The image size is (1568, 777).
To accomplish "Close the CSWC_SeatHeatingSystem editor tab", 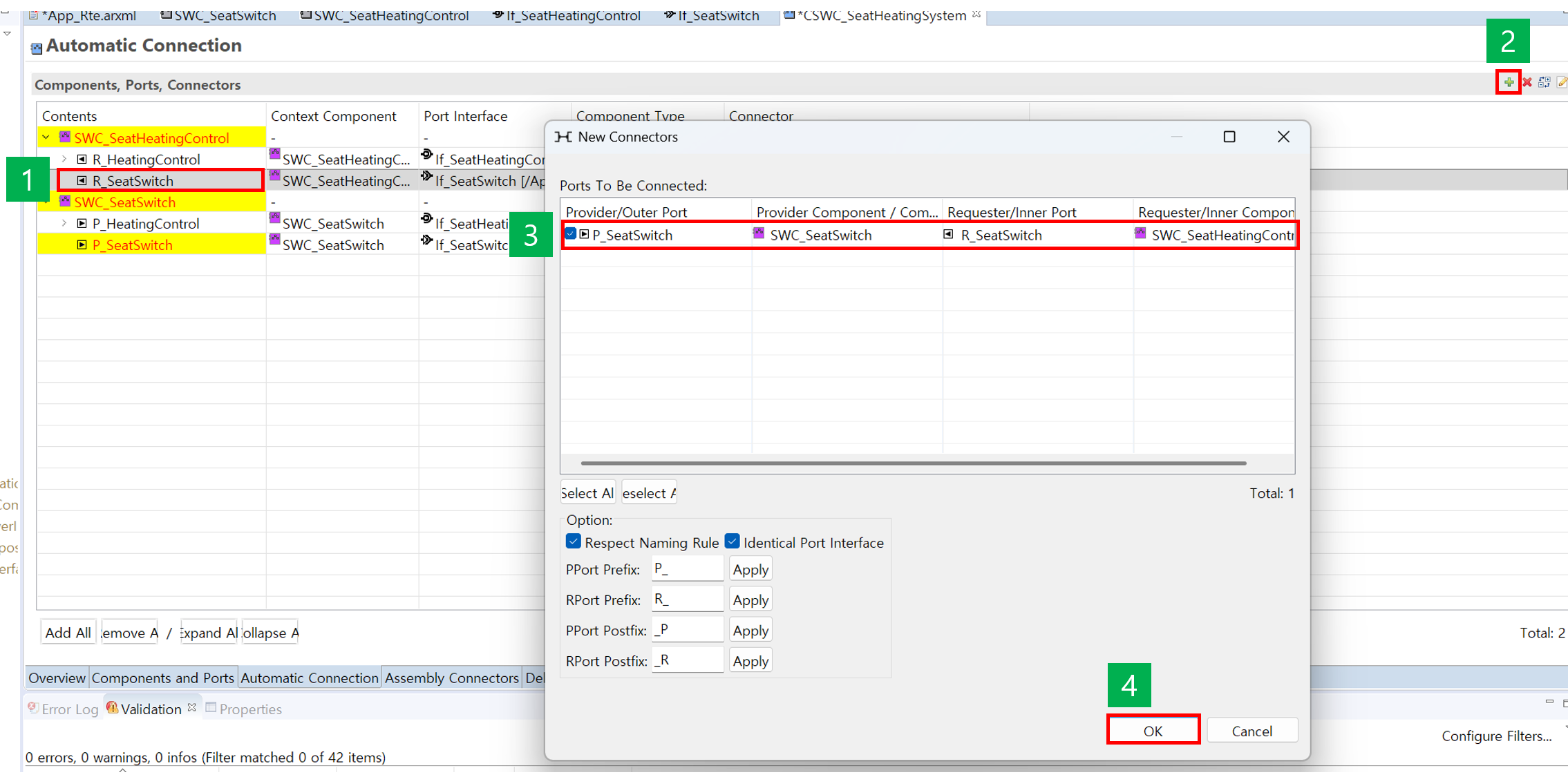I will point(976,15).
